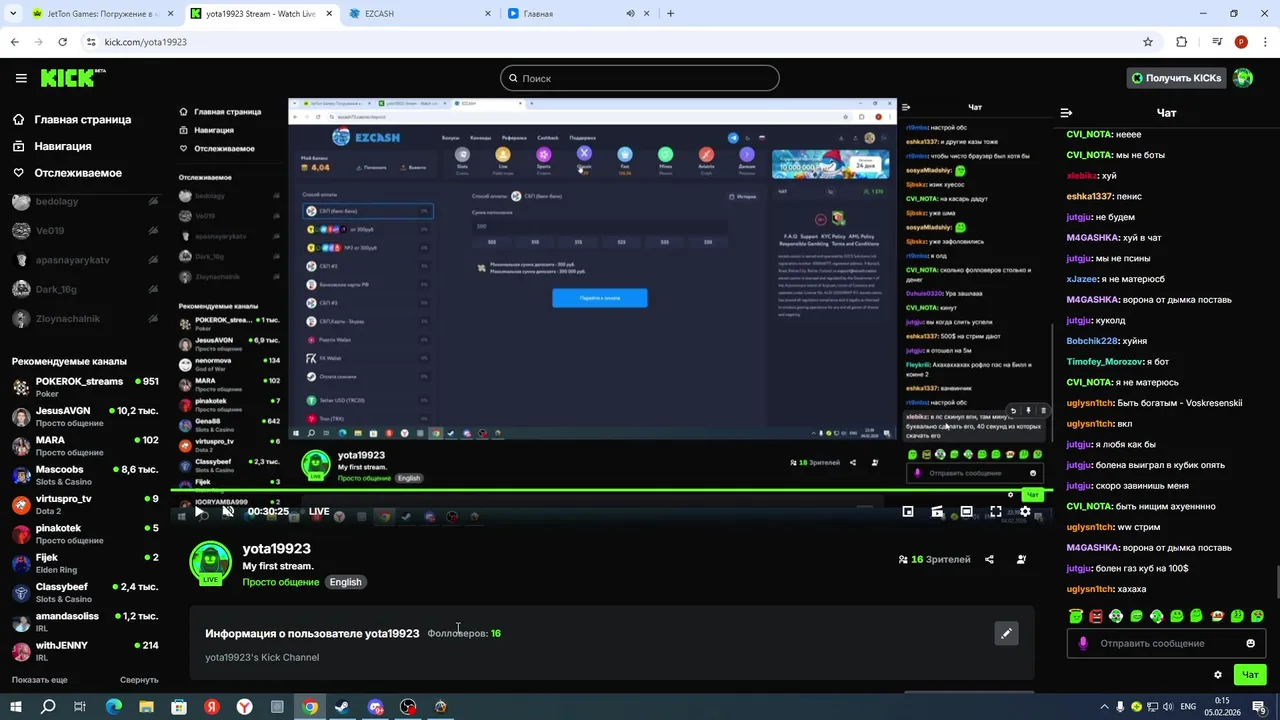Unmute the stream player volume icon
The height and width of the screenshot is (720, 1280).
tap(228, 511)
